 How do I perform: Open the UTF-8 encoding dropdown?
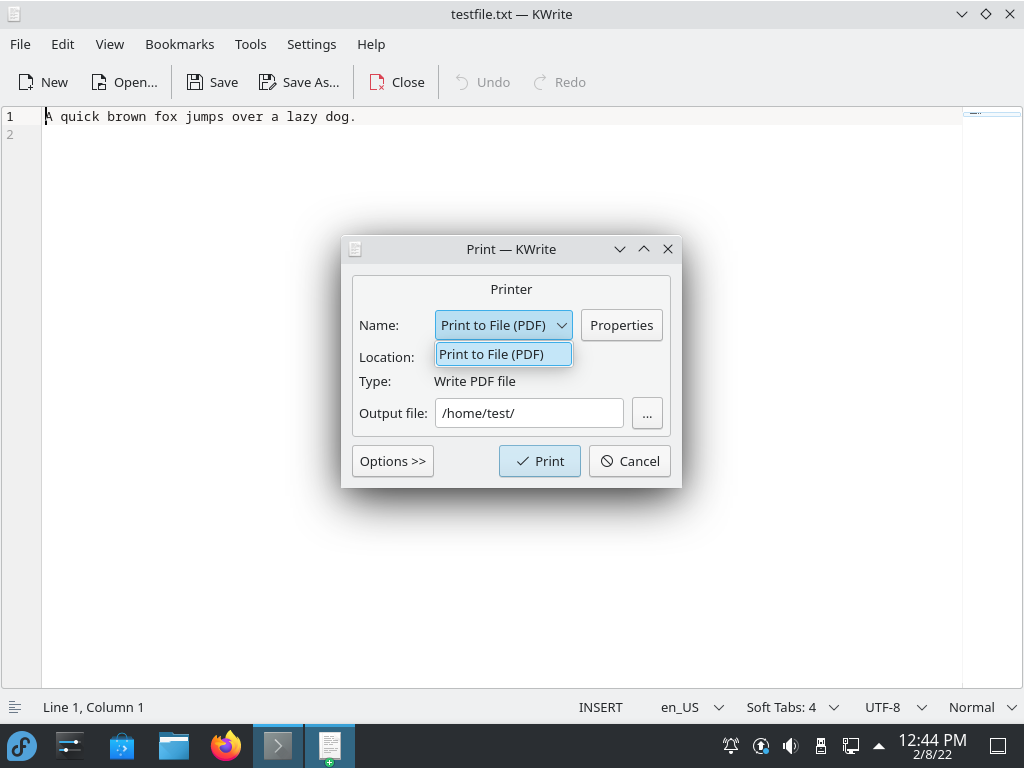click(895, 707)
